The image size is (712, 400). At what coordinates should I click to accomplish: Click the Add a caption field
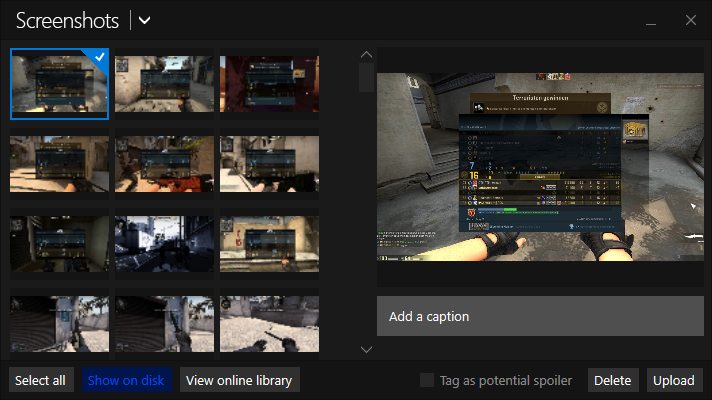click(540, 316)
